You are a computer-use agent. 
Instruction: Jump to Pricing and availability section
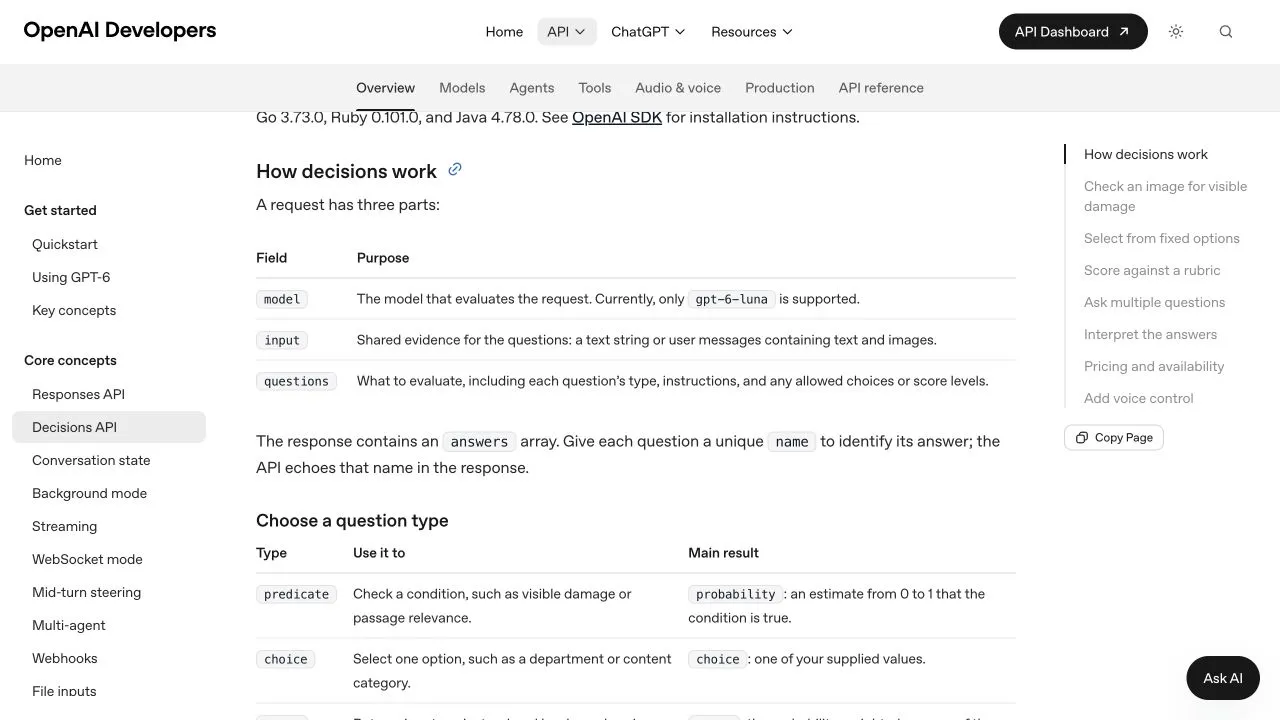[x=1154, y=366]
